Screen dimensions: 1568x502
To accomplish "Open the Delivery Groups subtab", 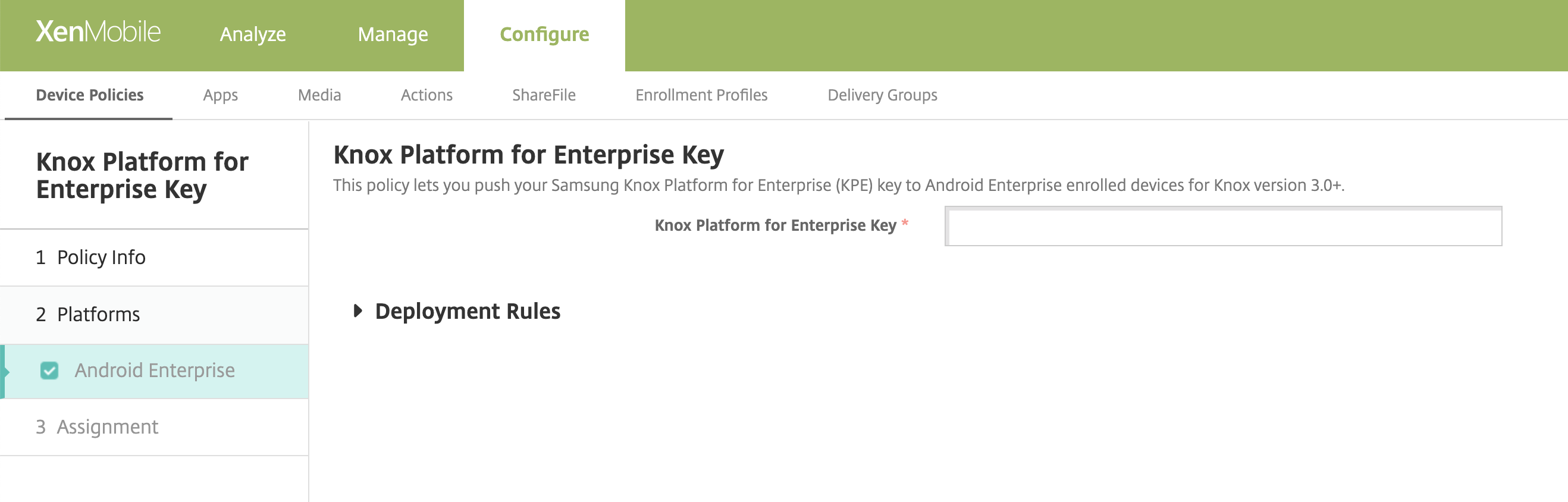I will click(x=882, y=95).
